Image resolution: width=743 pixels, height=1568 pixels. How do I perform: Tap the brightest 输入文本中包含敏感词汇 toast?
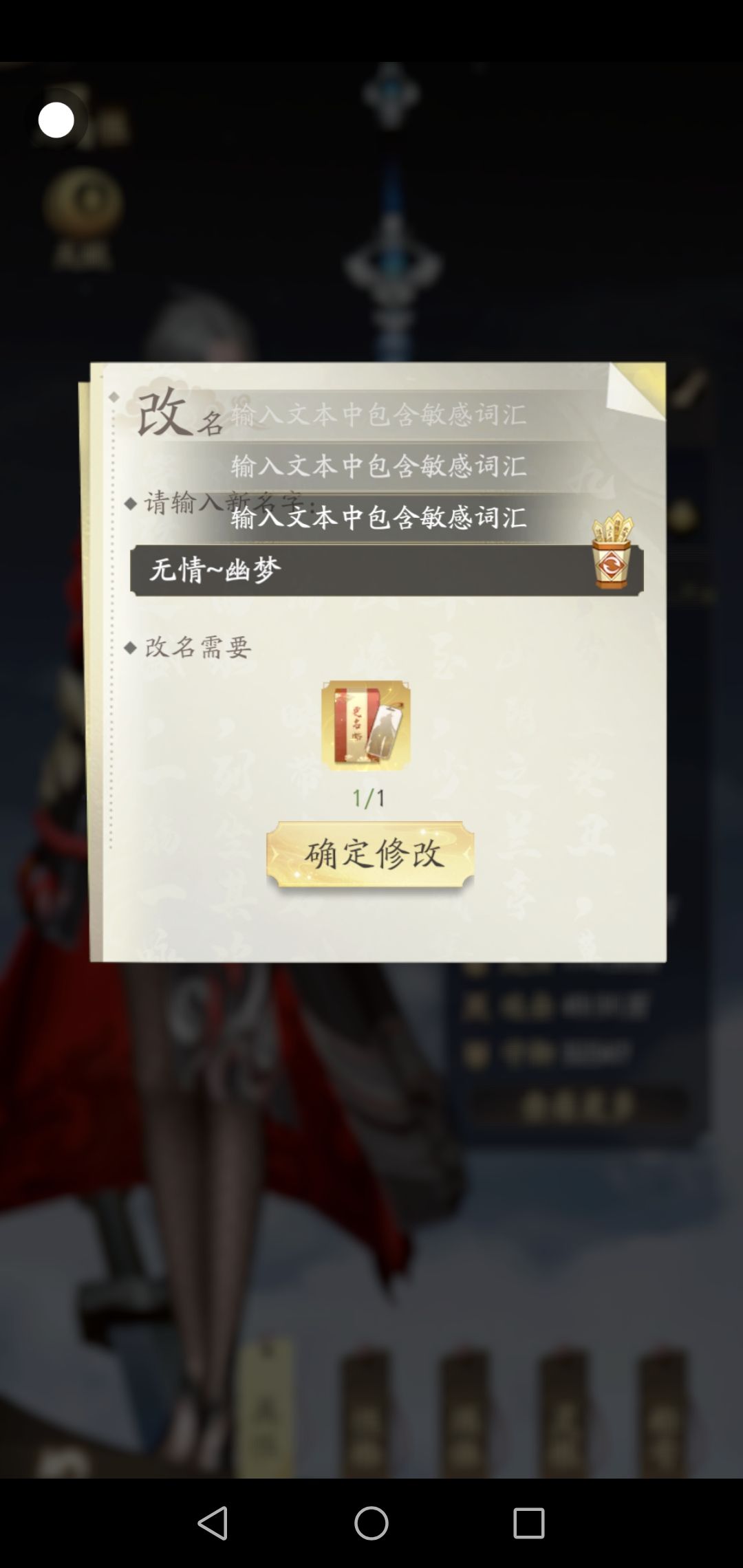coord(379,517)
